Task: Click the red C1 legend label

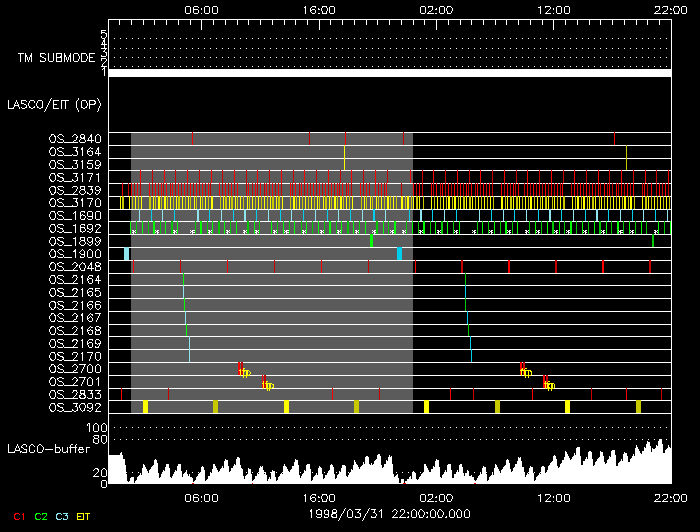Action: [x=17, y=516]
